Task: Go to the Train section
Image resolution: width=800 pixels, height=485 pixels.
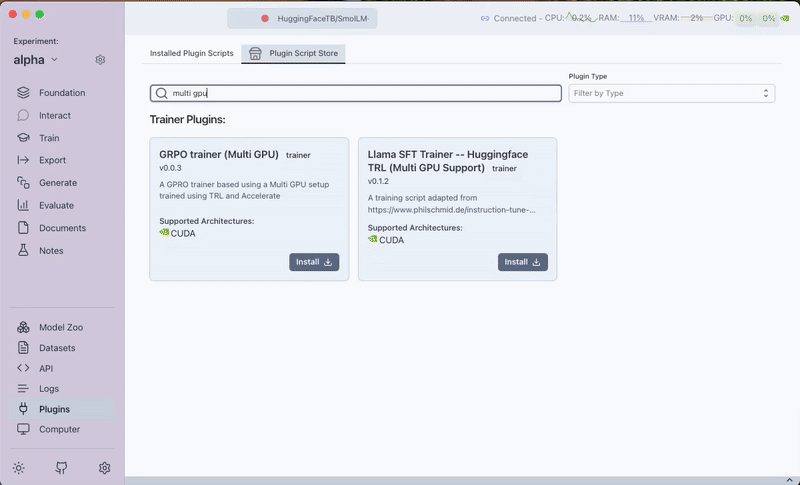Action: pos(48,138)
